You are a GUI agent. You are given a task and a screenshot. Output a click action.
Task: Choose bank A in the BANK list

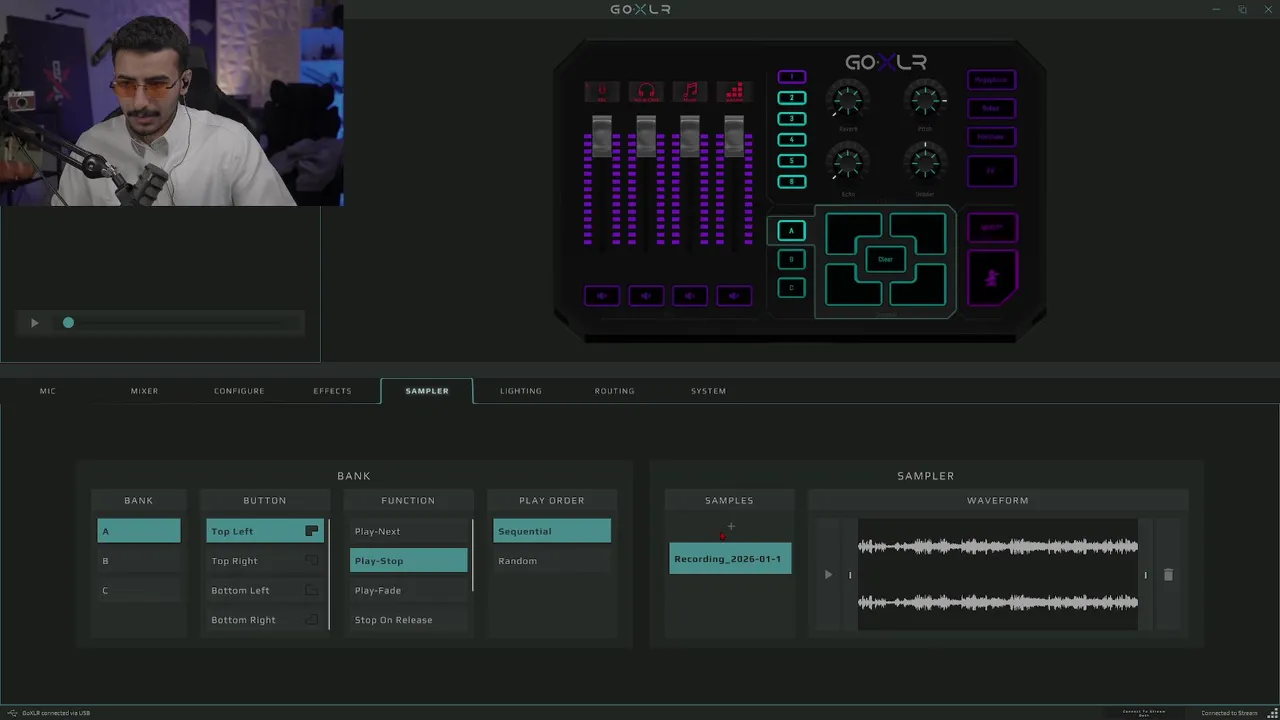139,531
